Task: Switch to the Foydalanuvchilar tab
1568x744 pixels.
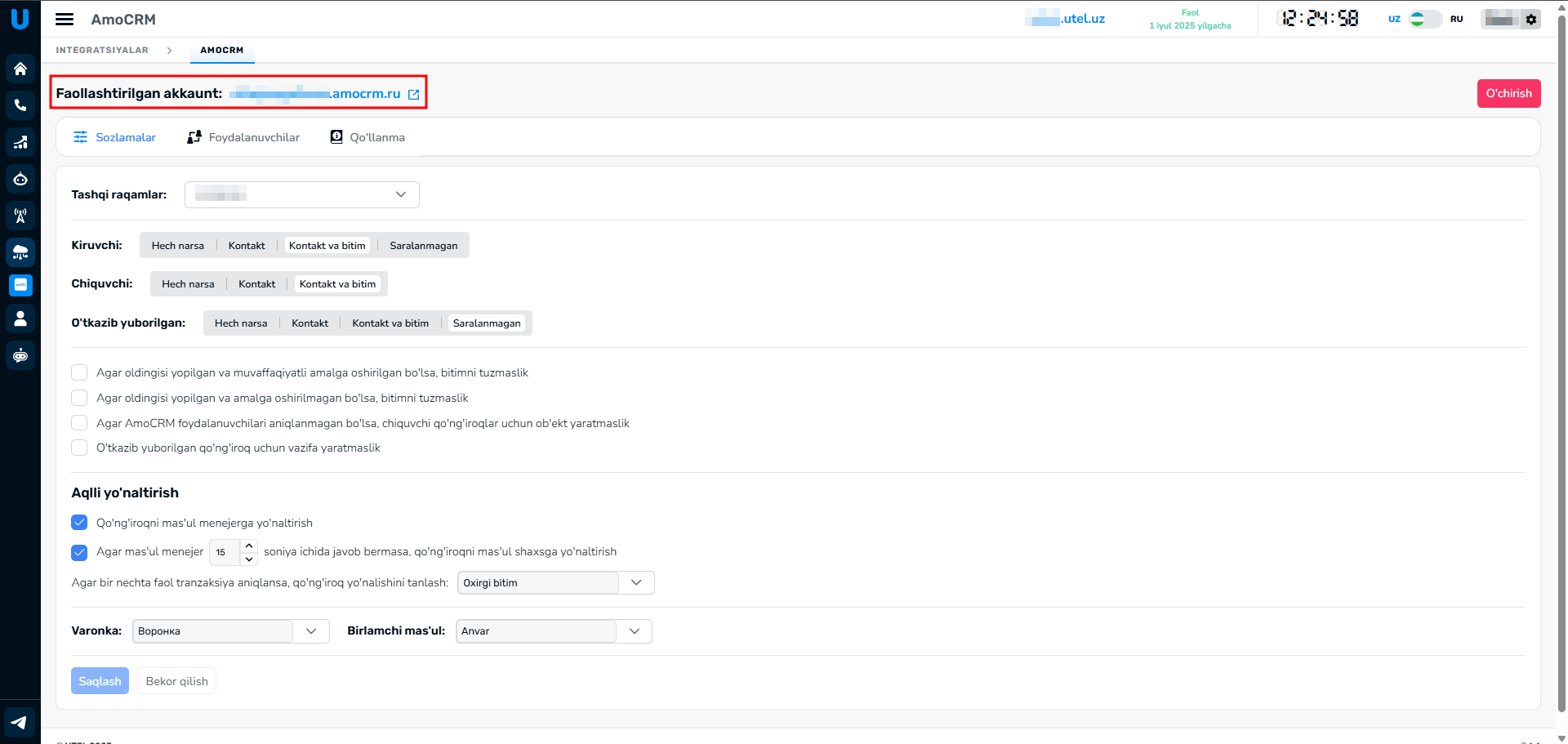Action: [x=243, y=137]
